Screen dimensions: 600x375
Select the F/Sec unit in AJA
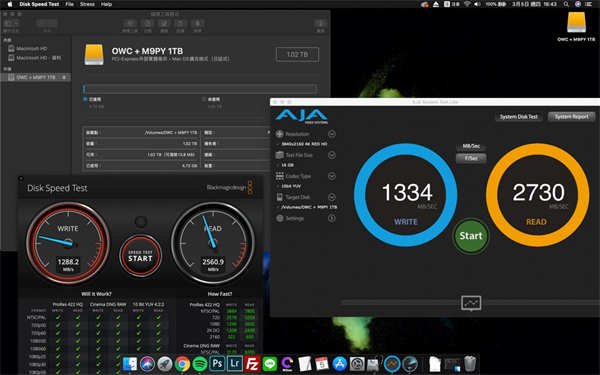471,158
